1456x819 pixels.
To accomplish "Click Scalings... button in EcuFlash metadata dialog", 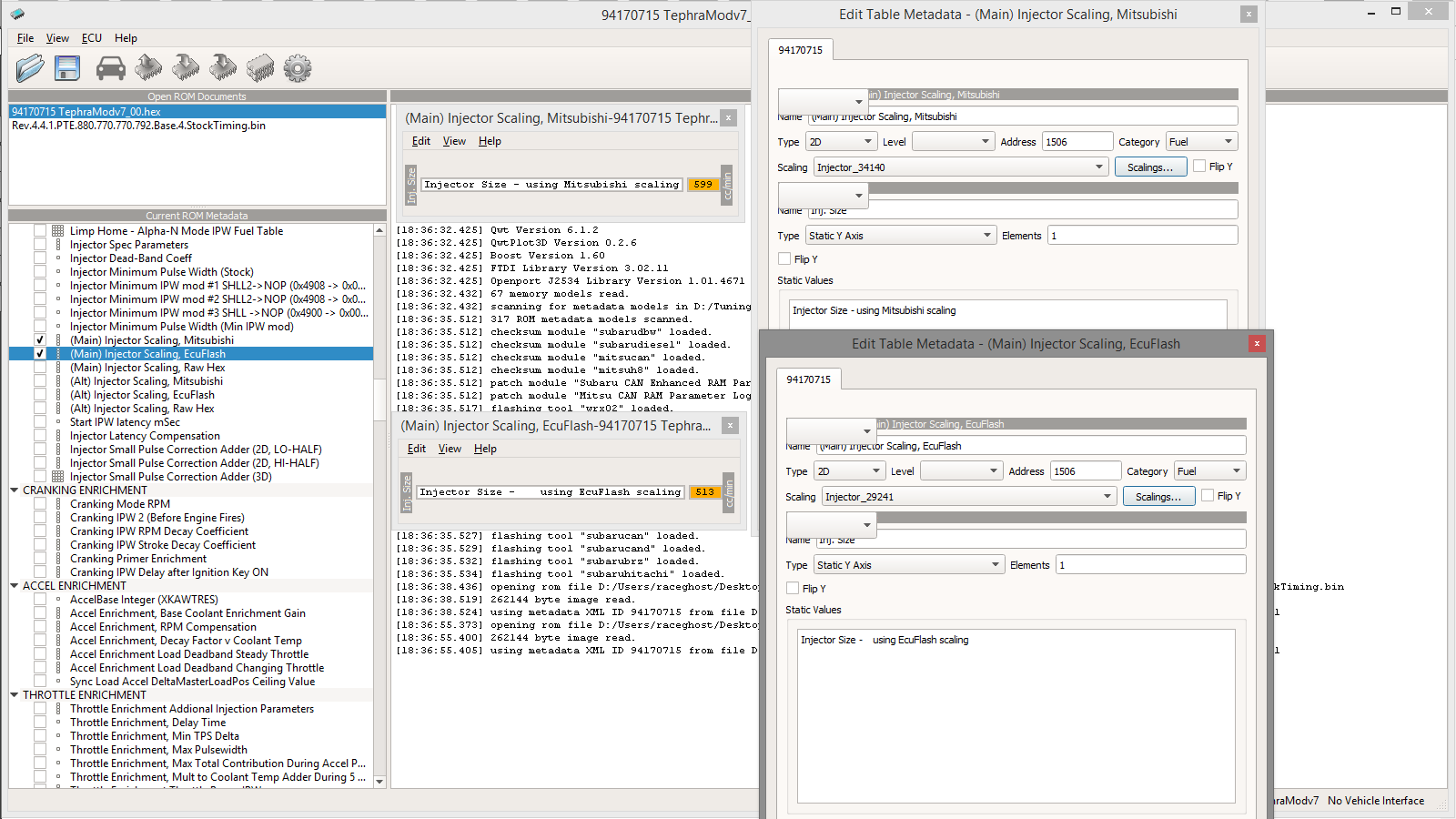I will [1158, 497].
